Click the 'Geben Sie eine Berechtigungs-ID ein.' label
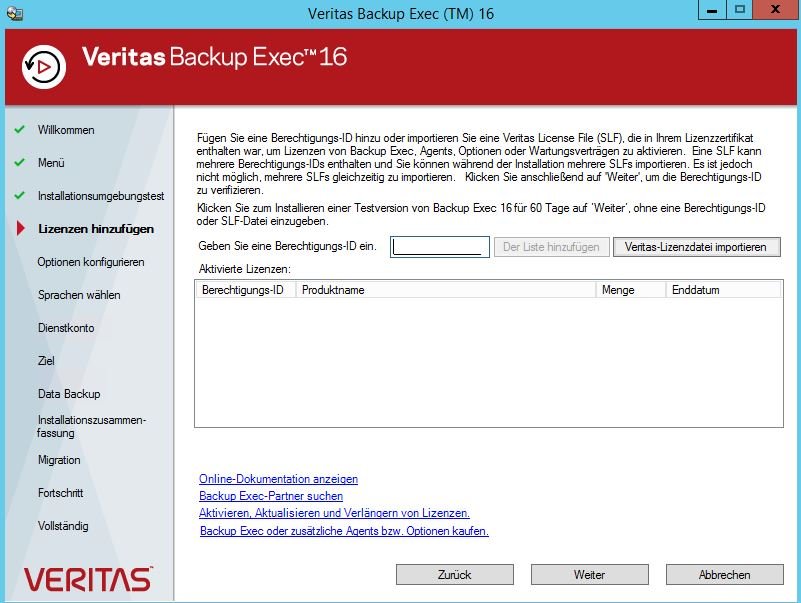The width and height of the screenshot is (801, 603). [288, 246]
